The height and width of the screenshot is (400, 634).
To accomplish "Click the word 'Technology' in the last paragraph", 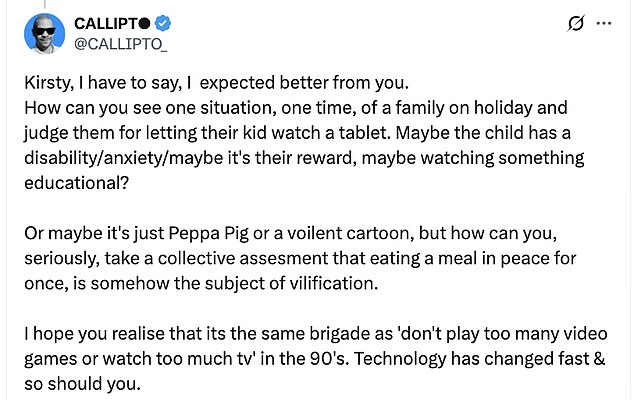I will (x=399, y=359).
